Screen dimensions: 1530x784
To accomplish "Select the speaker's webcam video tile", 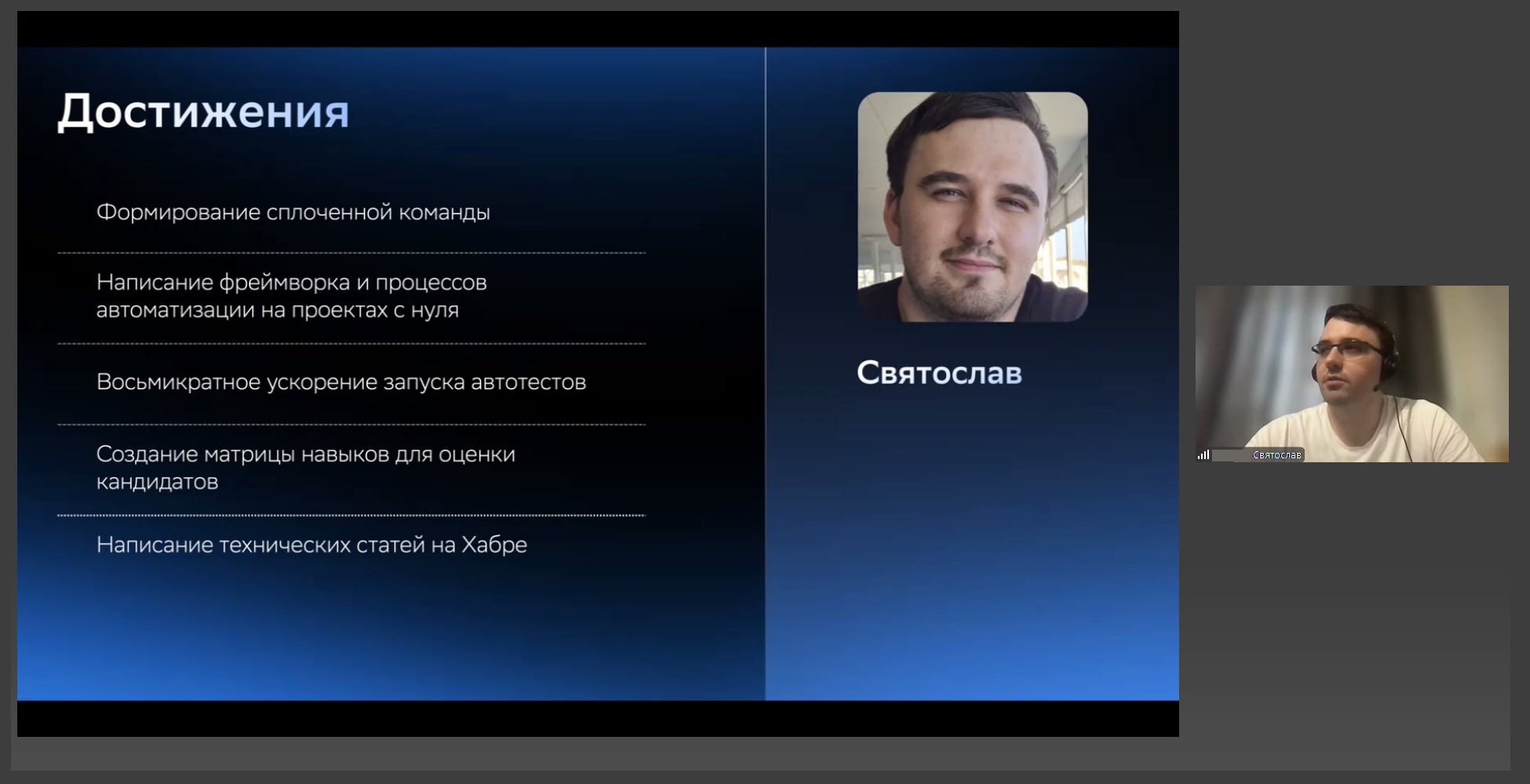I will click(1352, 374).
